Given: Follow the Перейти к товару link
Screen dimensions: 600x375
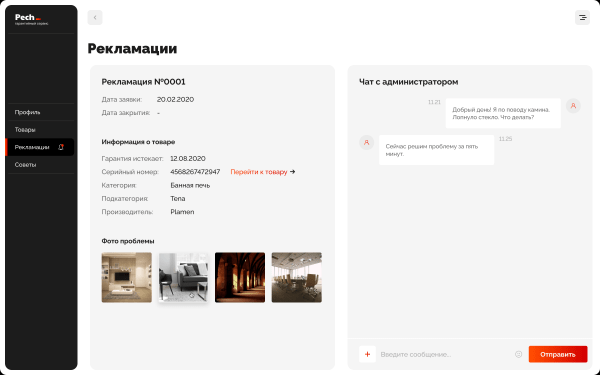Looking at the screenshot, I should 259,172.
